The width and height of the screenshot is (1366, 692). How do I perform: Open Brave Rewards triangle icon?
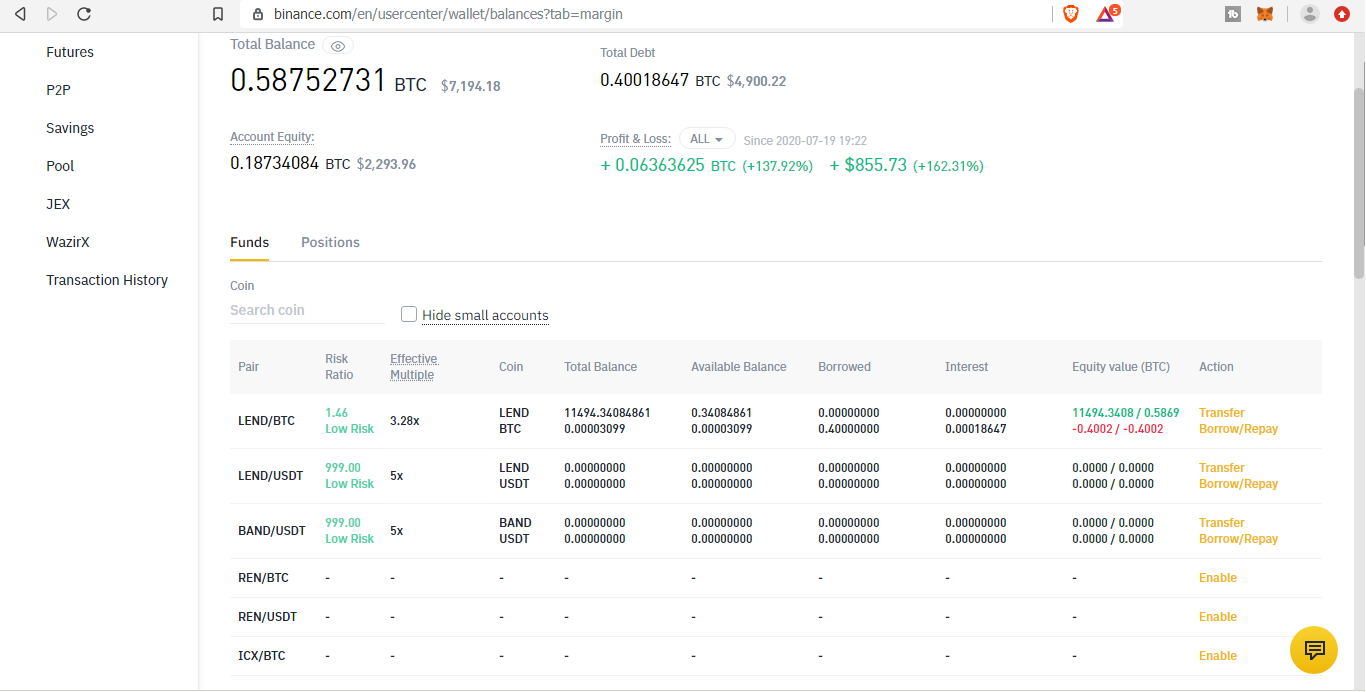[x=1106, y=14]
